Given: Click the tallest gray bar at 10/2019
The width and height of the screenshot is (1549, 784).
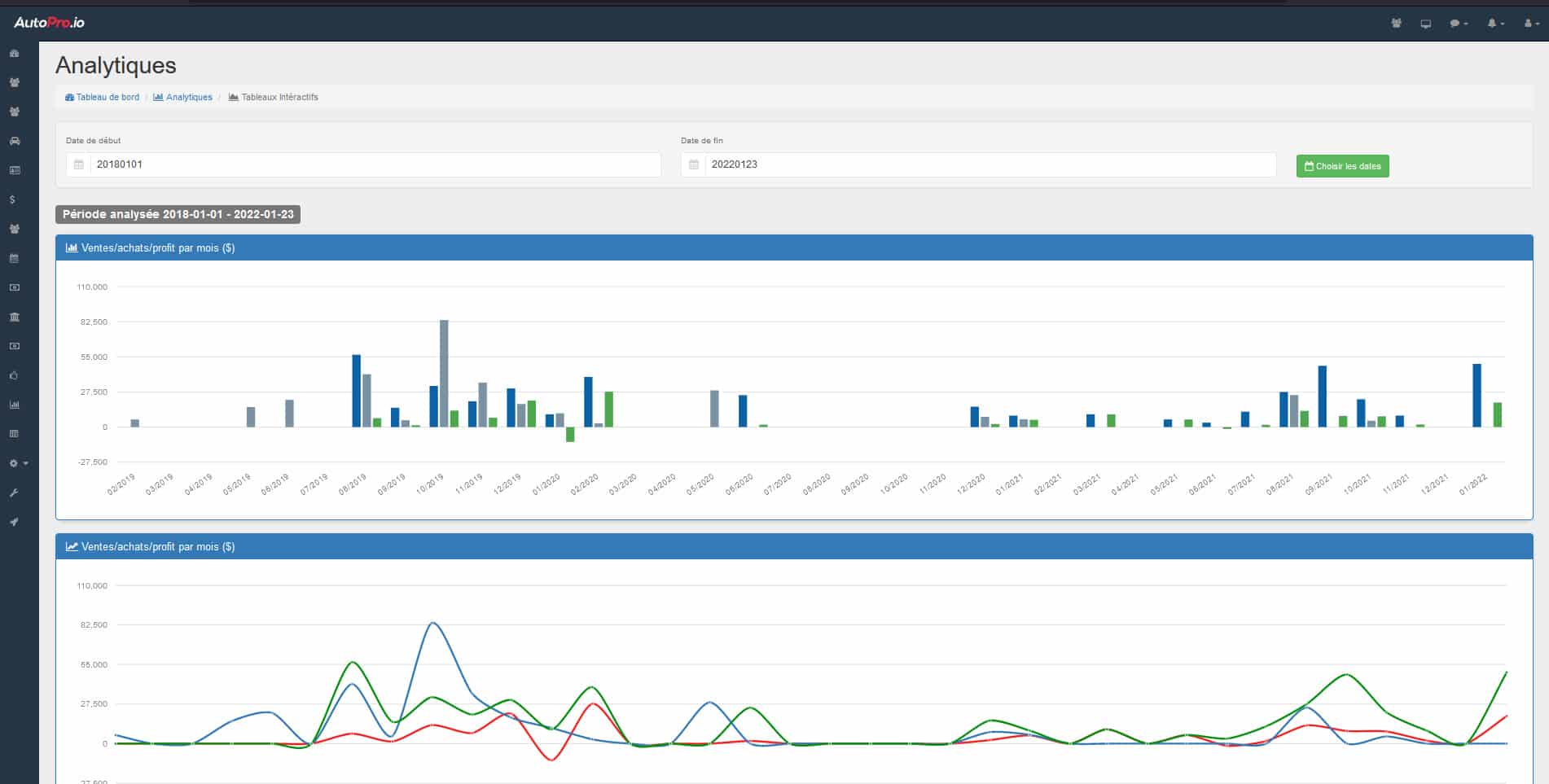Looking at the screenshot, I should (x=444, y=373).
